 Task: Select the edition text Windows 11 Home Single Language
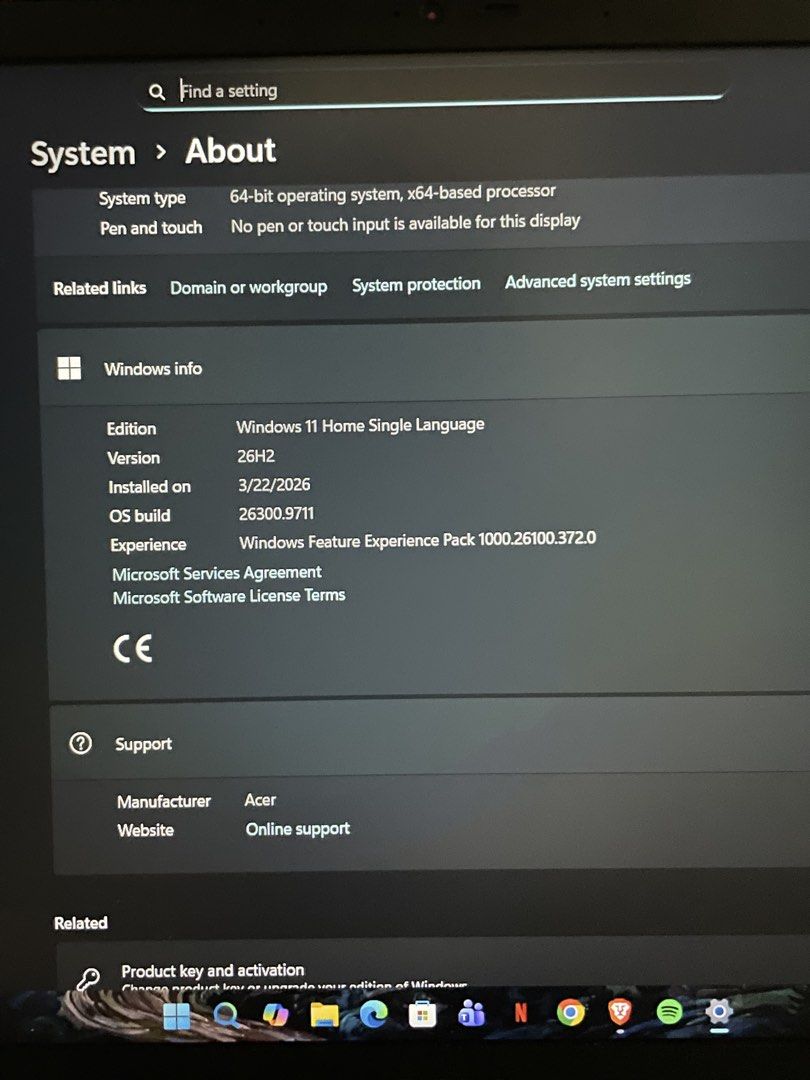[x=360, y=426]
